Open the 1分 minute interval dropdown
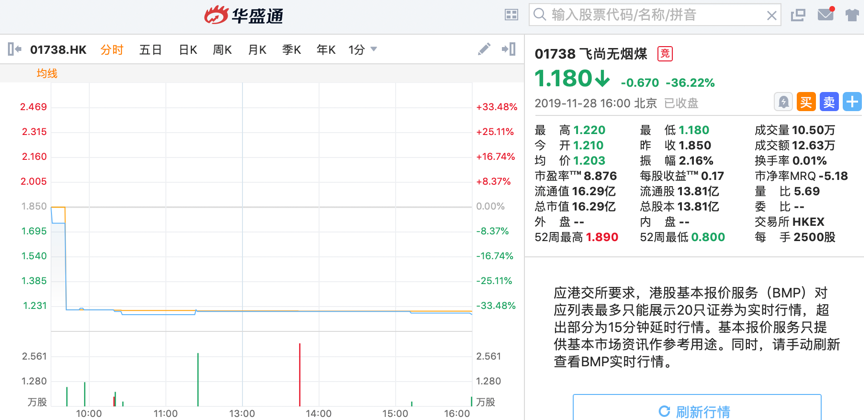Viewport: 864px width, 420px height. click(363, 49)
